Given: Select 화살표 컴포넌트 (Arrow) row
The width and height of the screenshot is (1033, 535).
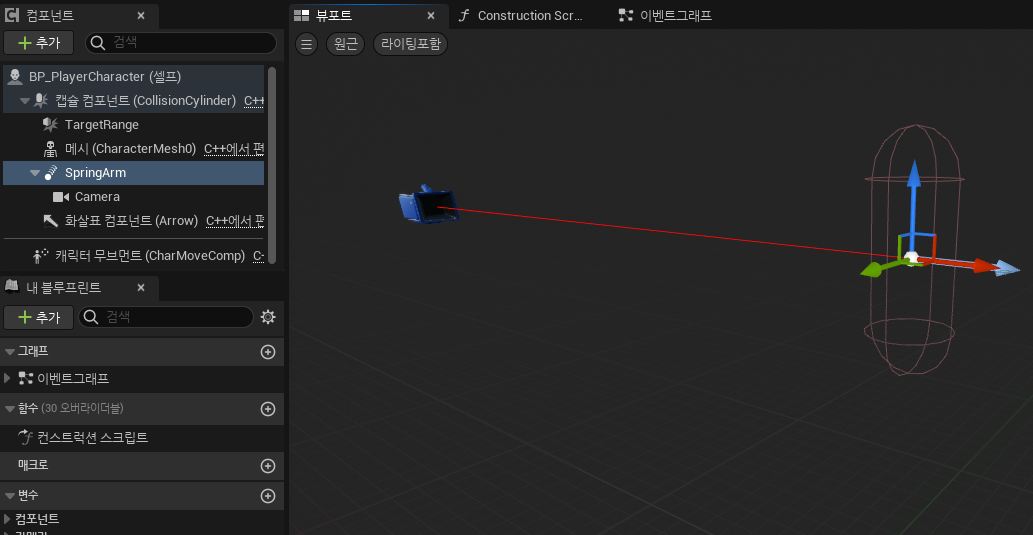Looking at the screenshot, I should click(x=134, y=221).
